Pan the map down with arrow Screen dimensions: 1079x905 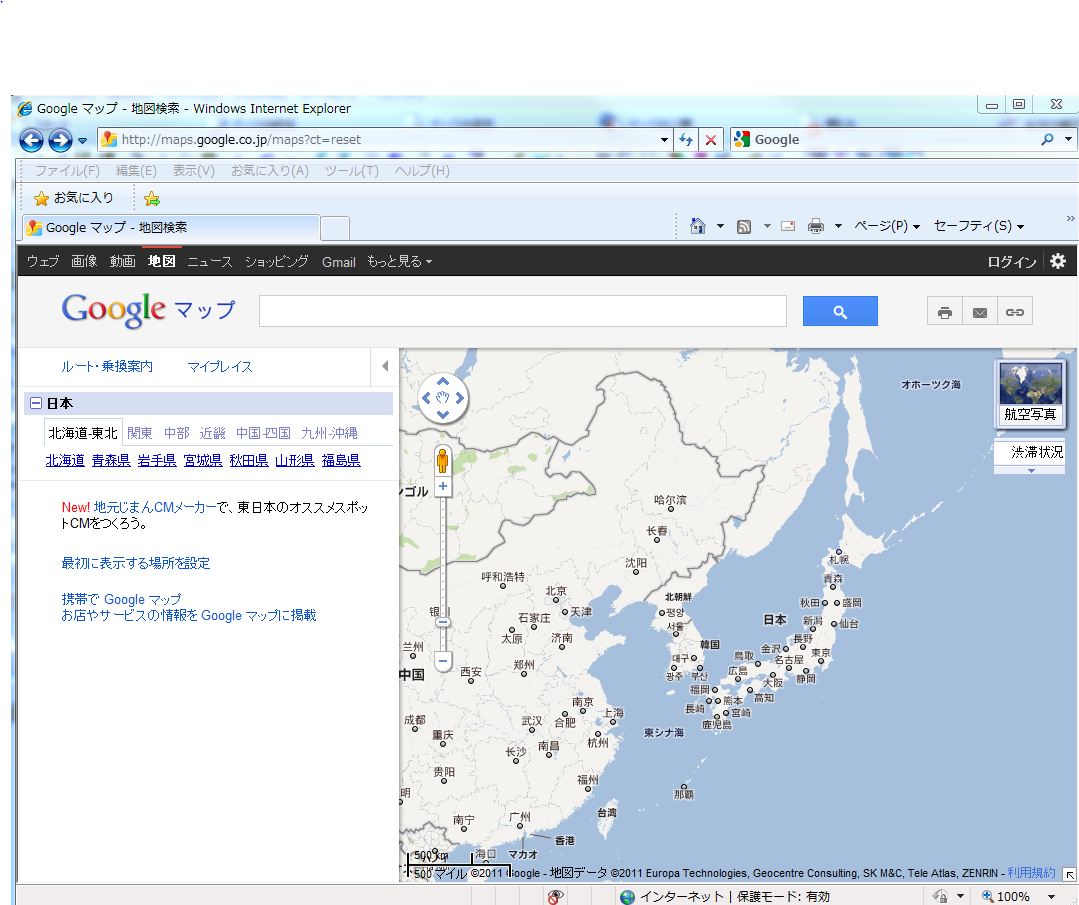(x=443, y=414)
